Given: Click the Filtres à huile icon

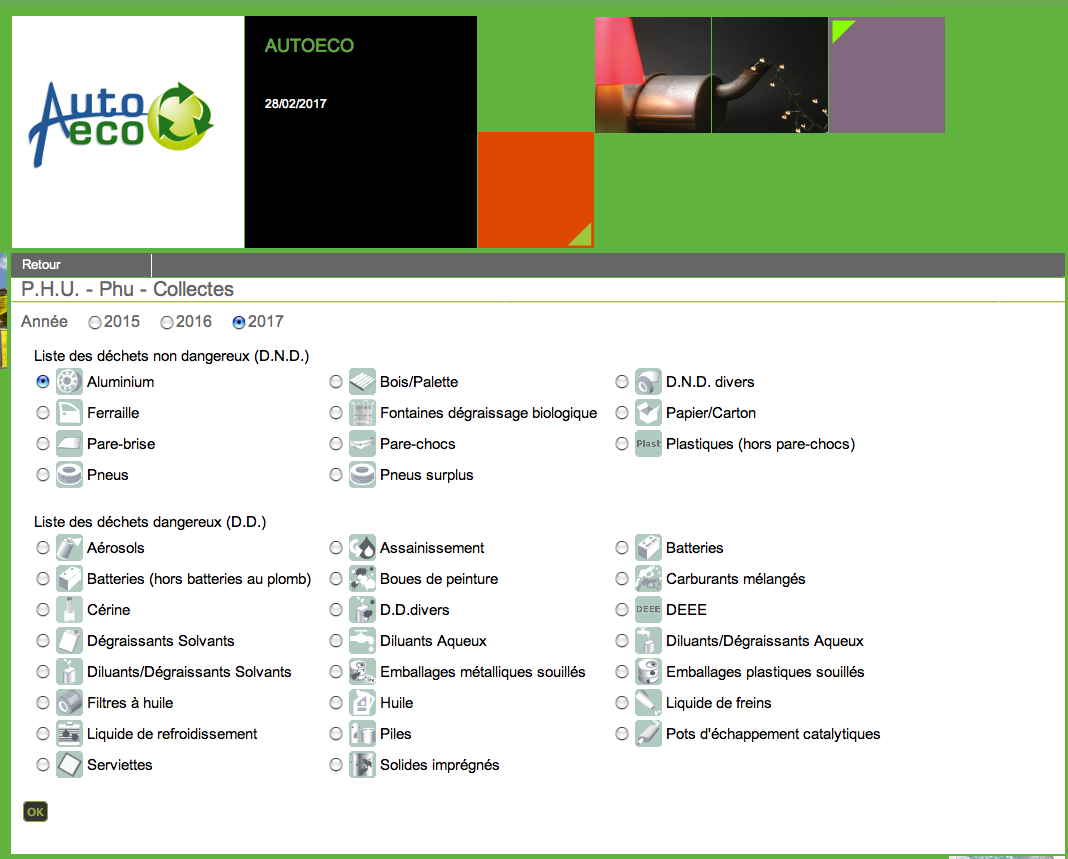Looking at the screenshot, I should click(x=69, y=703).
